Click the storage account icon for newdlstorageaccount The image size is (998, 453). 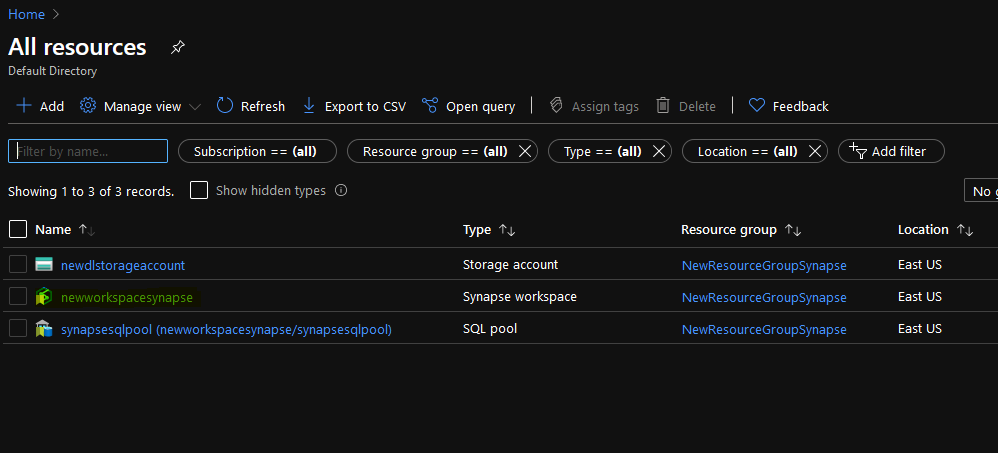click(44, 265)
